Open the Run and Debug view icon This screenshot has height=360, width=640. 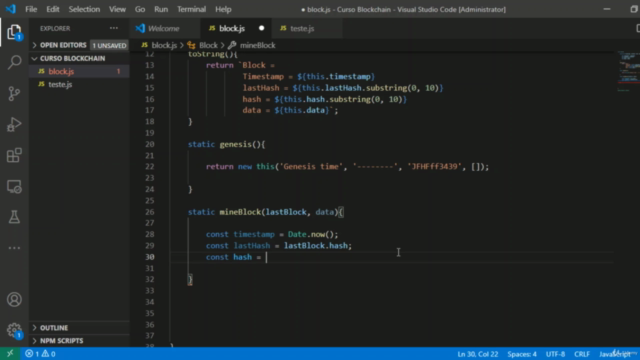[14, 124]
